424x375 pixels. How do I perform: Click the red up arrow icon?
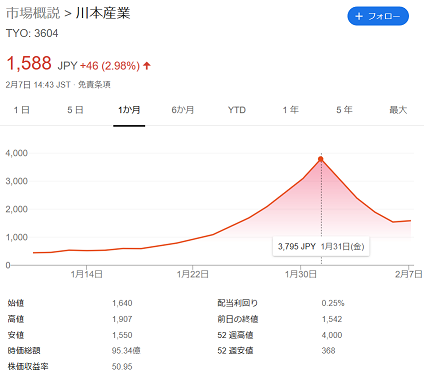(x=147, y=66)
